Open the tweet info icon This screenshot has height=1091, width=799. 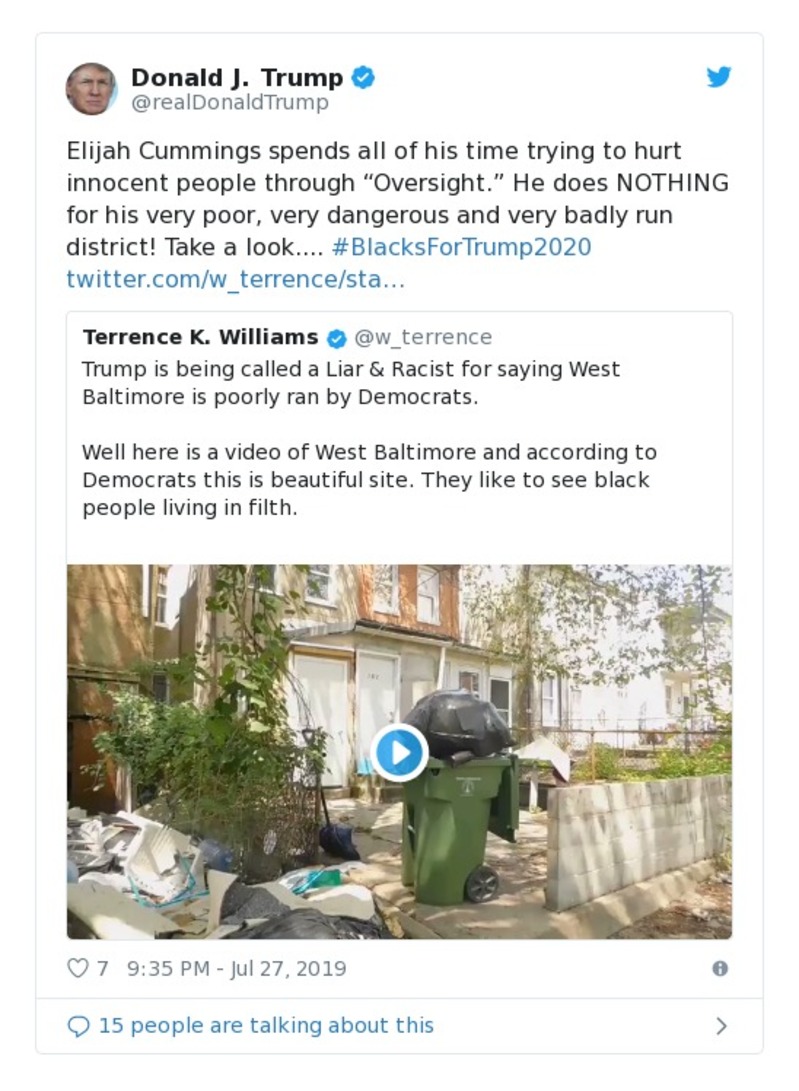pyautogui.click(x=719, y=968)
